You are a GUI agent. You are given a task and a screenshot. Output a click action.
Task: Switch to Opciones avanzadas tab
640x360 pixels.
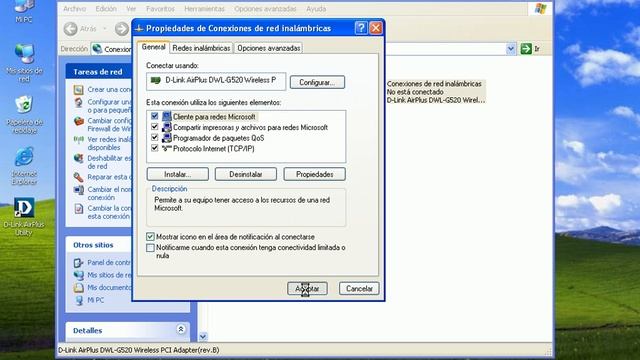pyautogui.click(x=269, y=48)
